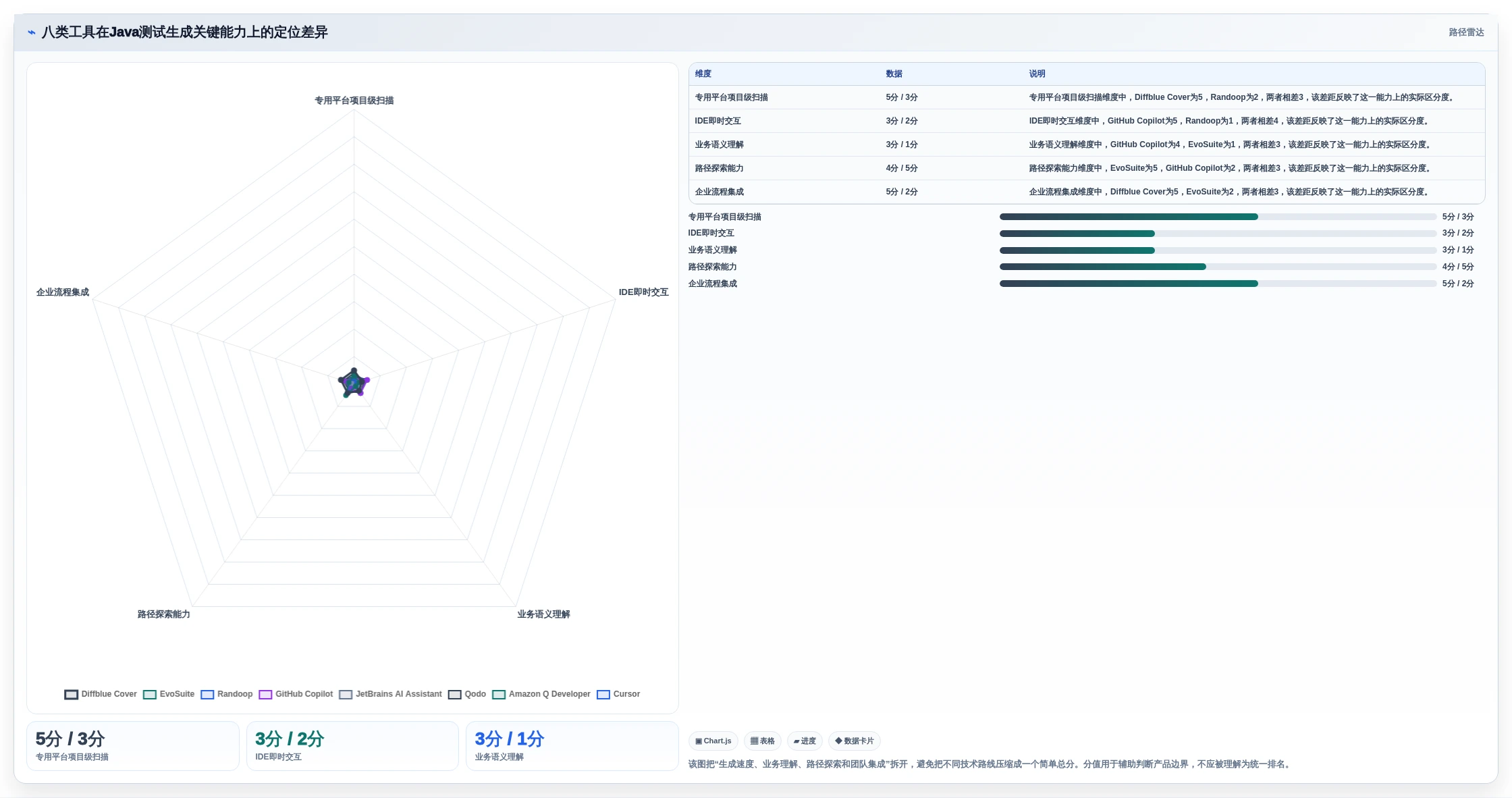Image resolution: width=1512 pixels, height=798 pixels.
Task: Toggle the JetBrains AI Assistant legend entry
Action: pyautogui.click(x=390, y=694)
